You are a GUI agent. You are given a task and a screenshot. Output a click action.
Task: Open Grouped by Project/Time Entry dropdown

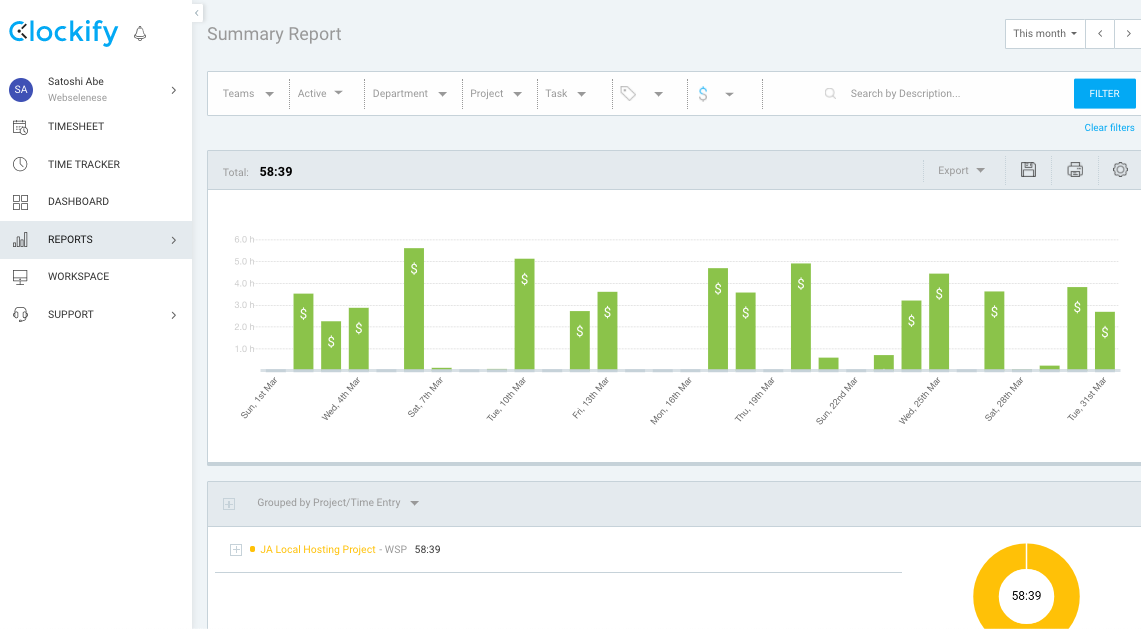[337, 503]
